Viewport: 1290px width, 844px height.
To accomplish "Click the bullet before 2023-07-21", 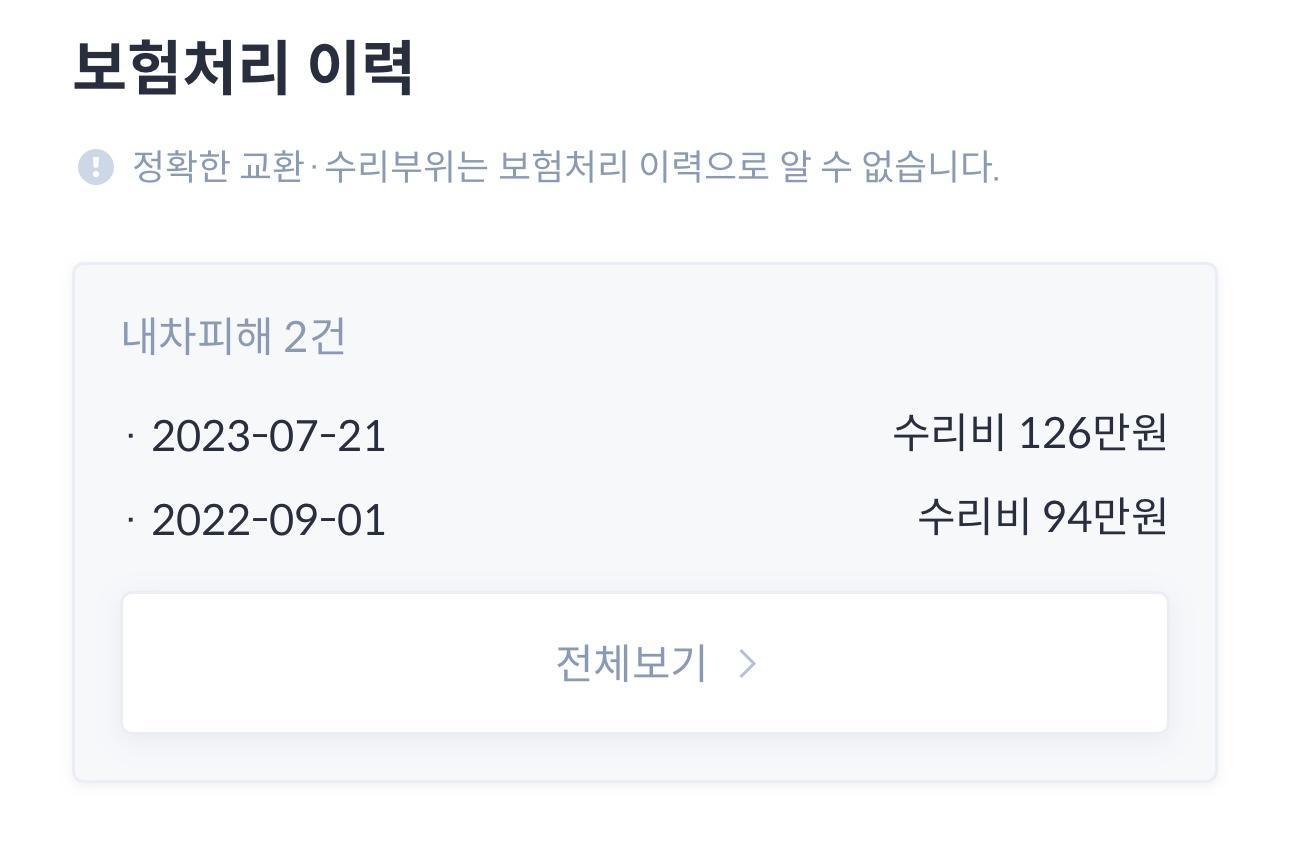I will tap(131, 436).
